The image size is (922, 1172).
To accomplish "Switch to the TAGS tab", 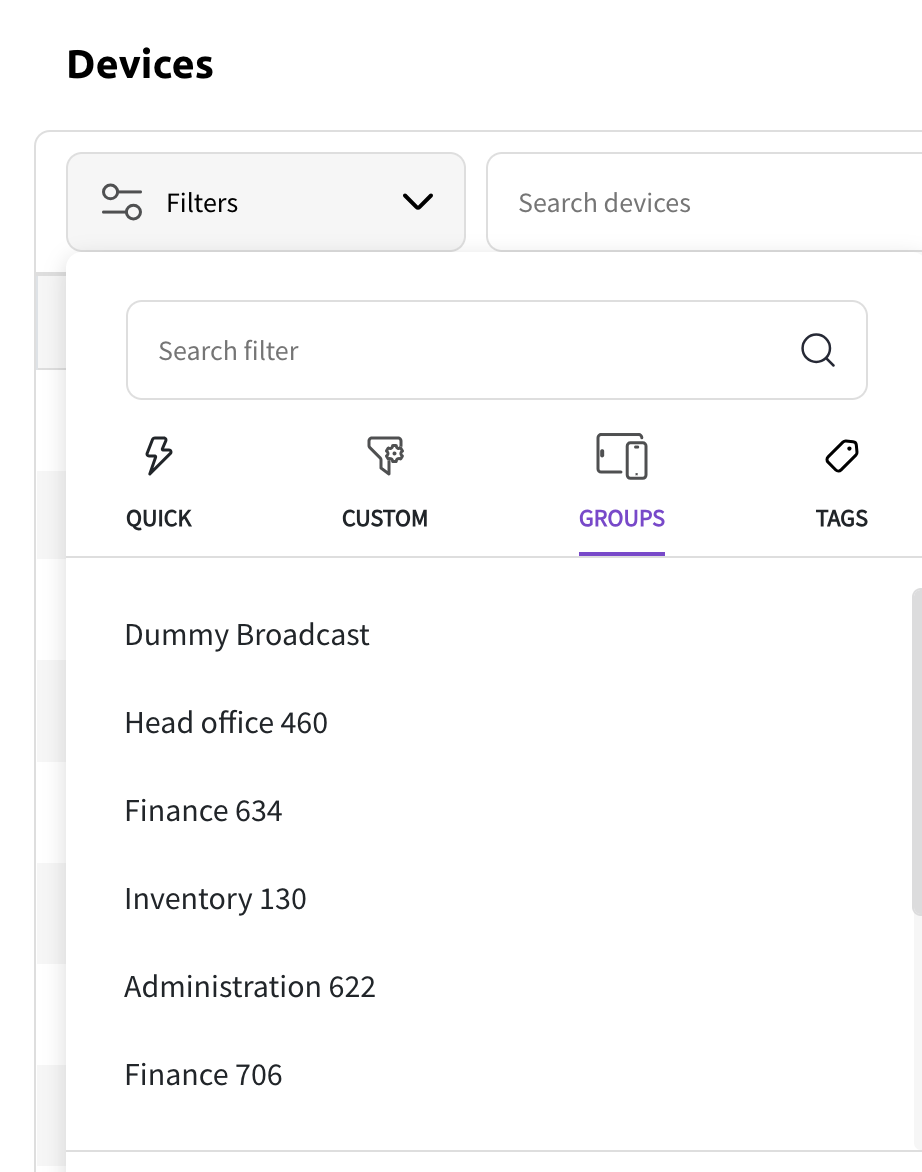I will coord(841,518).
